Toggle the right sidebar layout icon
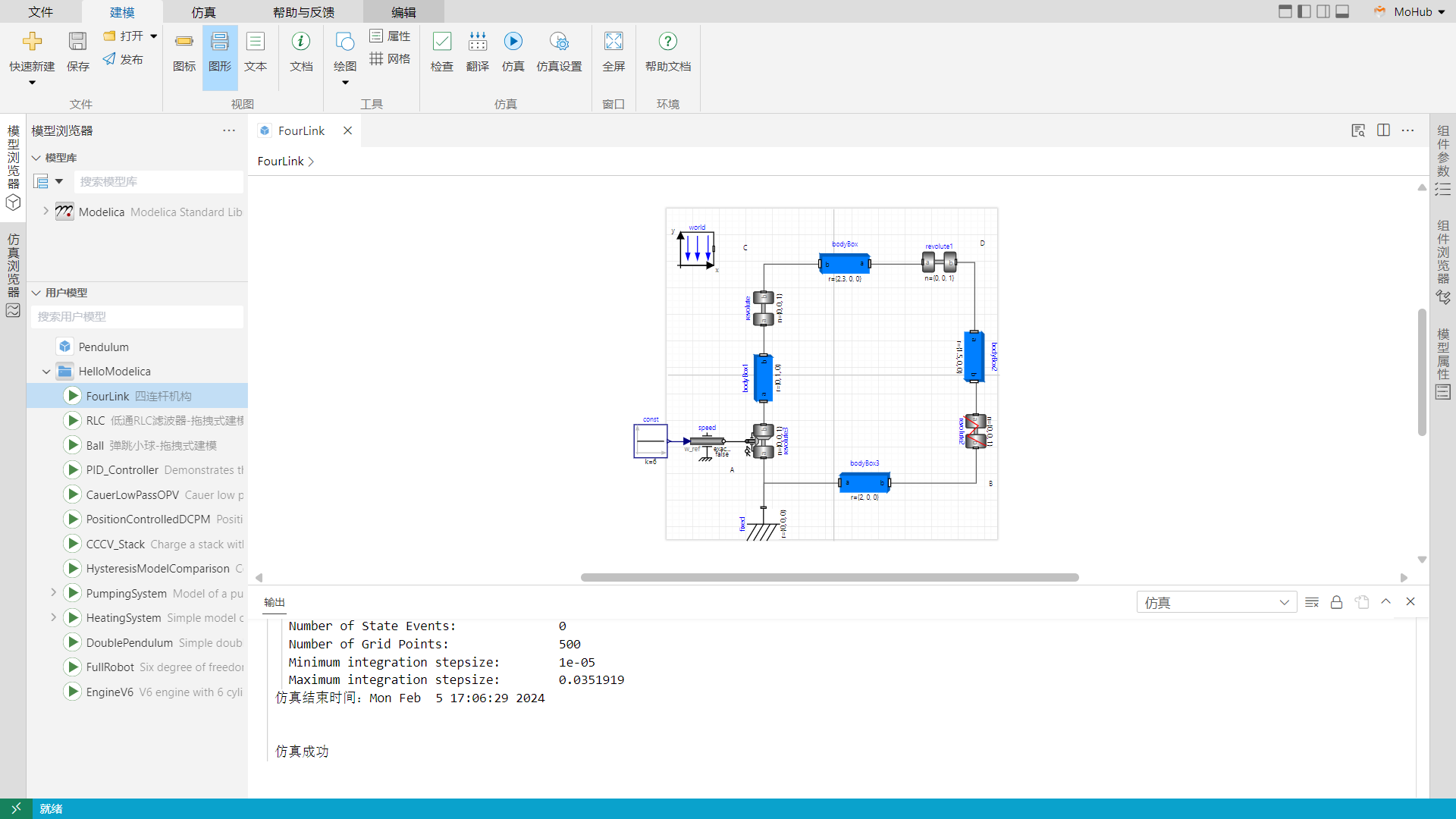1456x819 pixels. point(1323,11)
